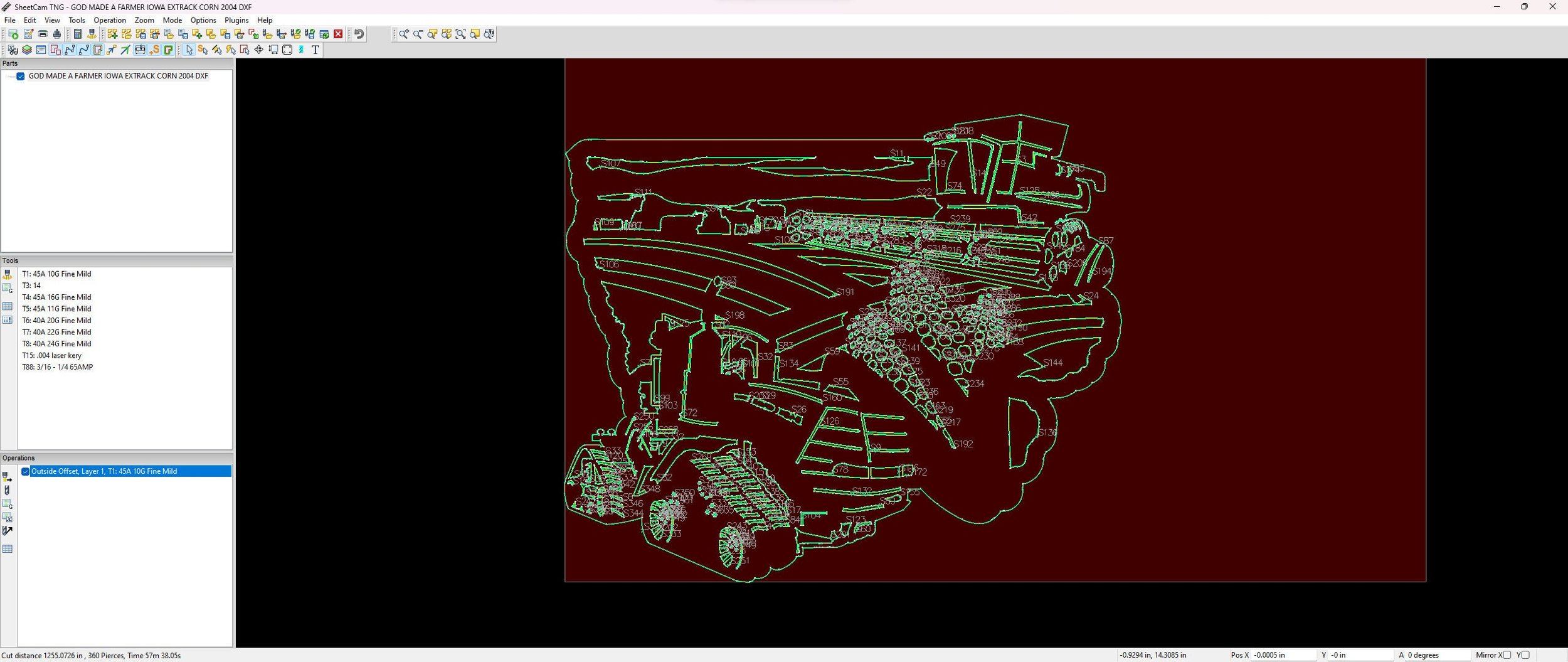Enable the Mirror X checkbox

pos(1507,655)
